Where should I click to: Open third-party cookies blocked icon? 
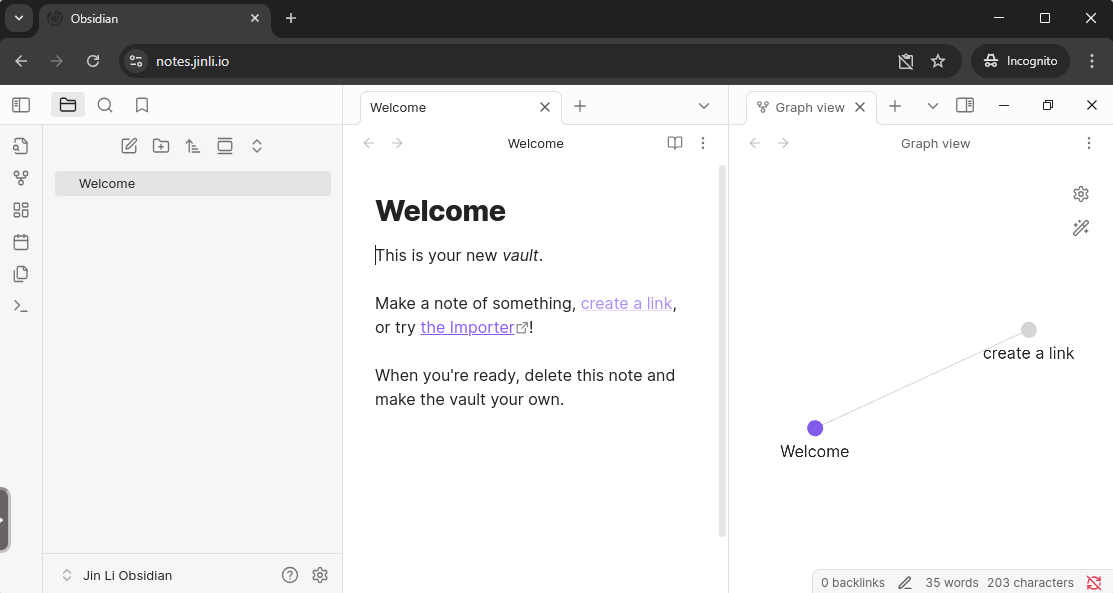(906, 61)
